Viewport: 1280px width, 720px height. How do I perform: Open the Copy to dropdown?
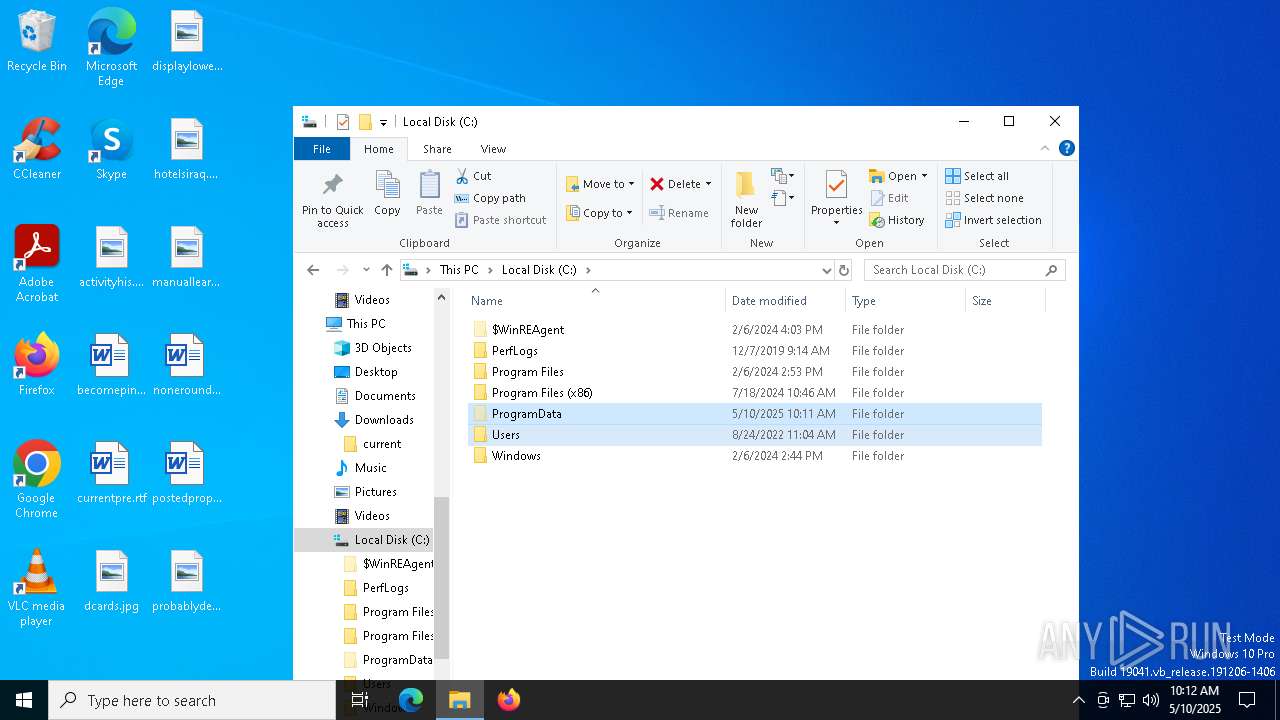pos(599,213)
